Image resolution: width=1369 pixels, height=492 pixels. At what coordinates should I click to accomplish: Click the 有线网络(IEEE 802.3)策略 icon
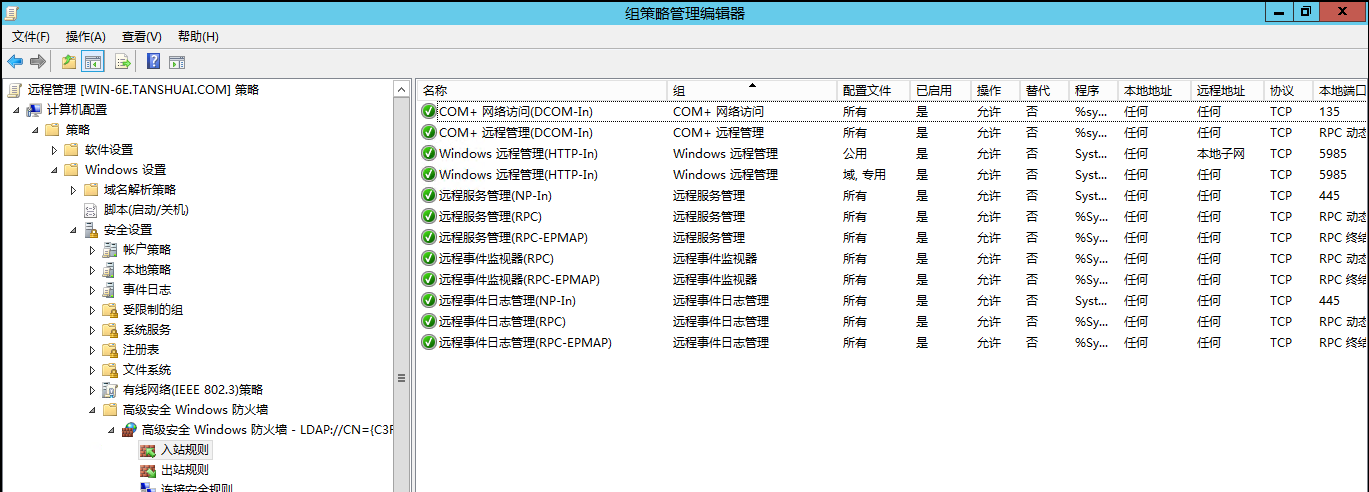(110, 390)
